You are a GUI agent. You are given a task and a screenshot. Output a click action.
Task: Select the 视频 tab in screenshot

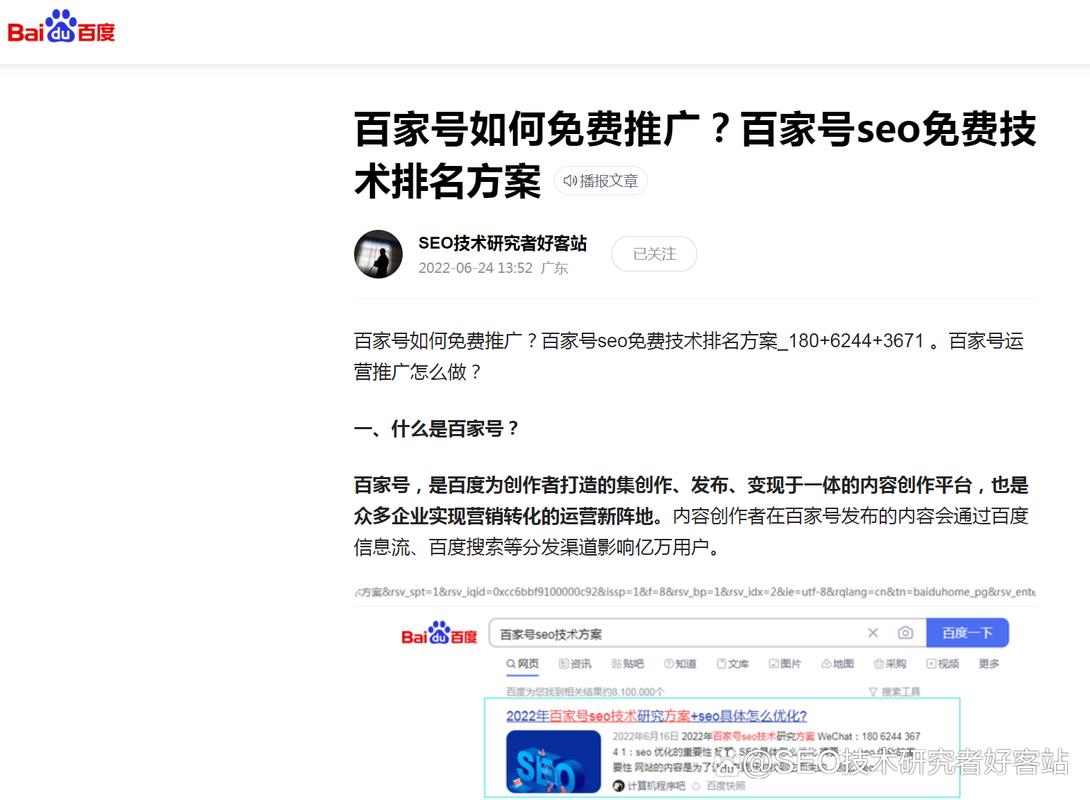pyautogui.click(x=943, y=664)
